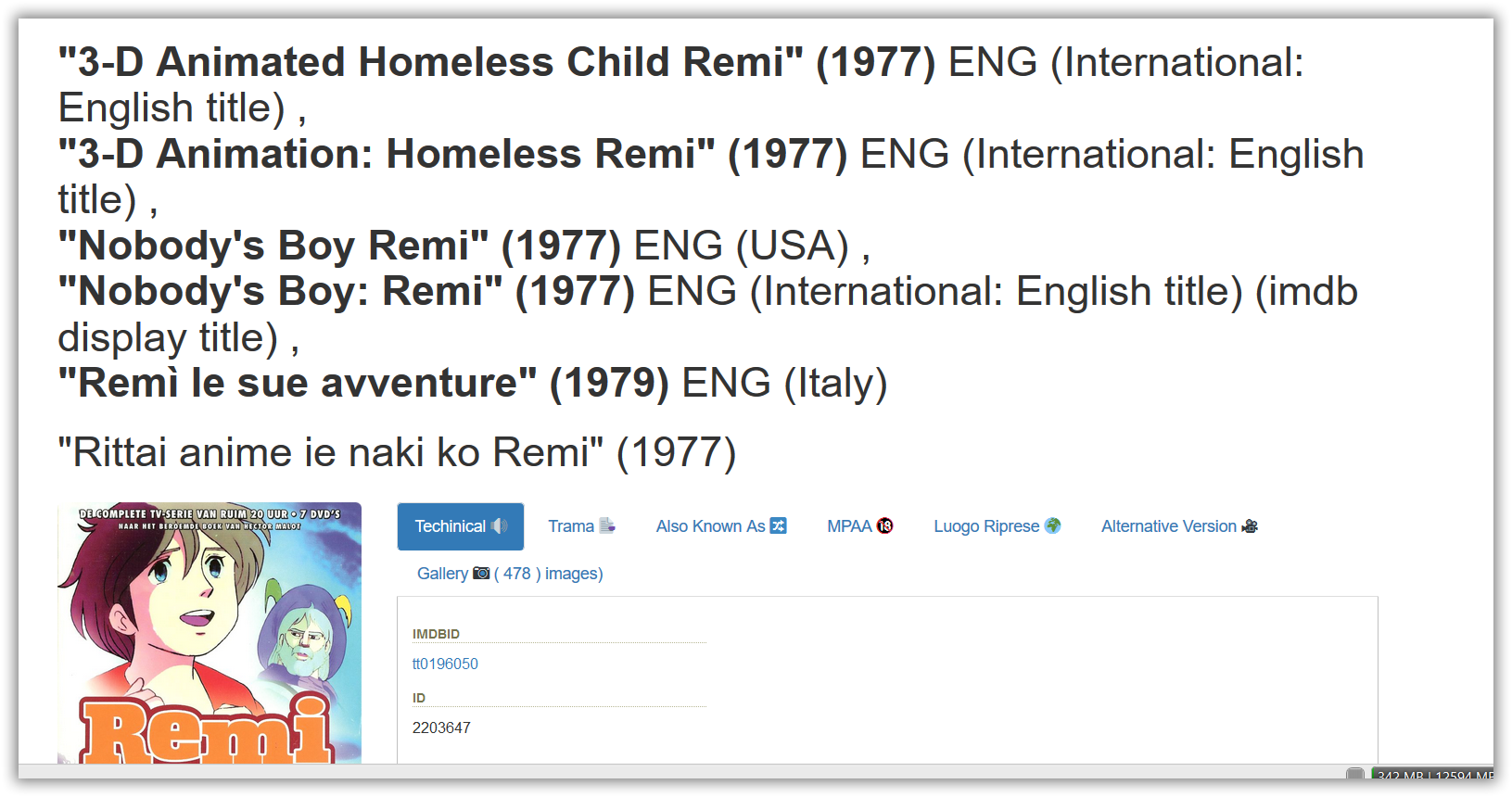Open the IMDb ID link tt0196050
This screenshot has height=797, width=1512.
[x=445, y=664]
